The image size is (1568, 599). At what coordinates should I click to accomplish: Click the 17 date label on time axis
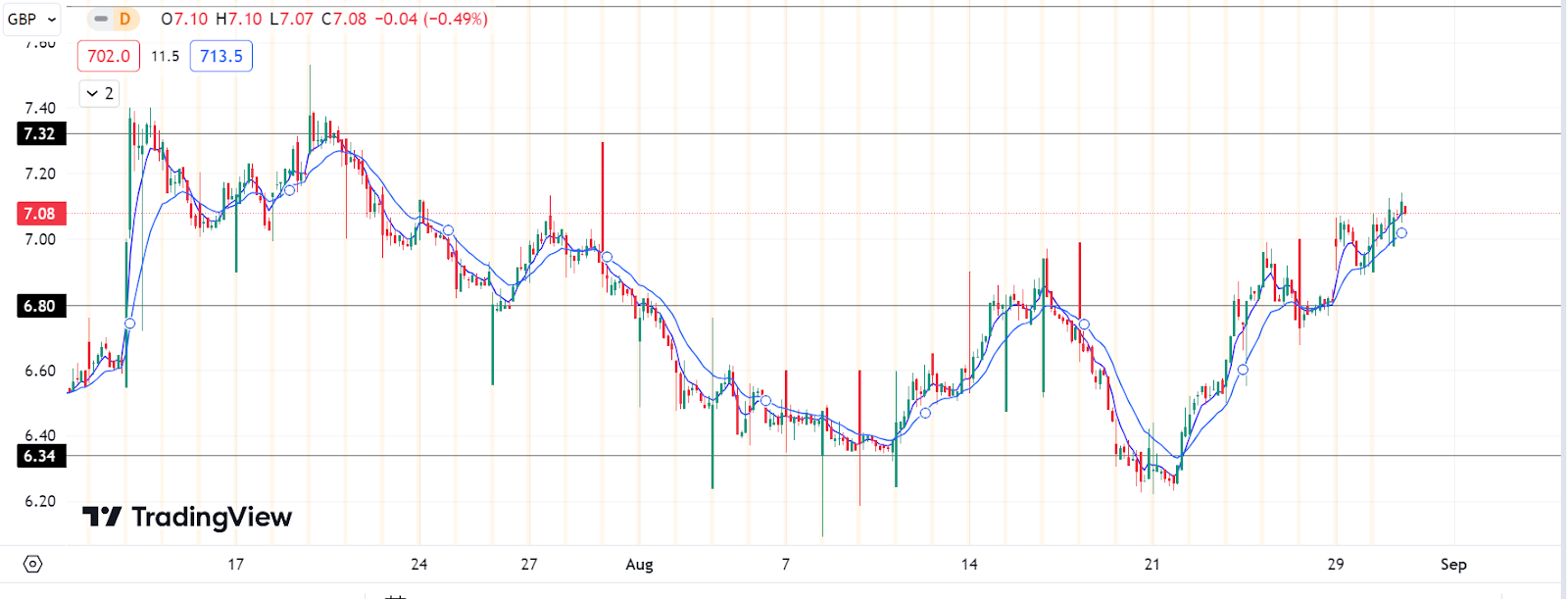tap(235, 564)
